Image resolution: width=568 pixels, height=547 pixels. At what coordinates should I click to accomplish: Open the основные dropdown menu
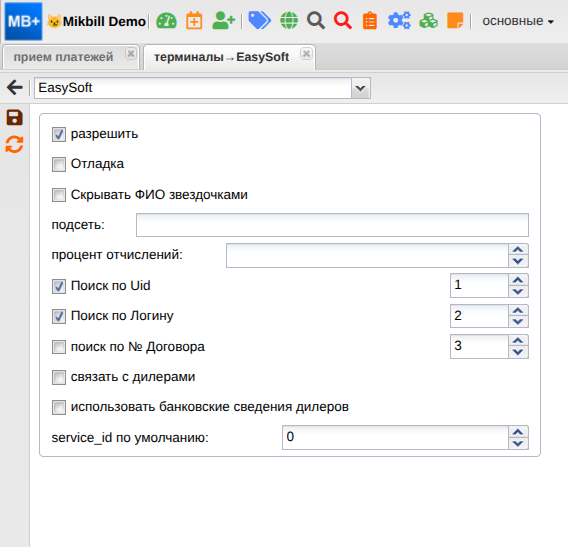pos(518,21)
